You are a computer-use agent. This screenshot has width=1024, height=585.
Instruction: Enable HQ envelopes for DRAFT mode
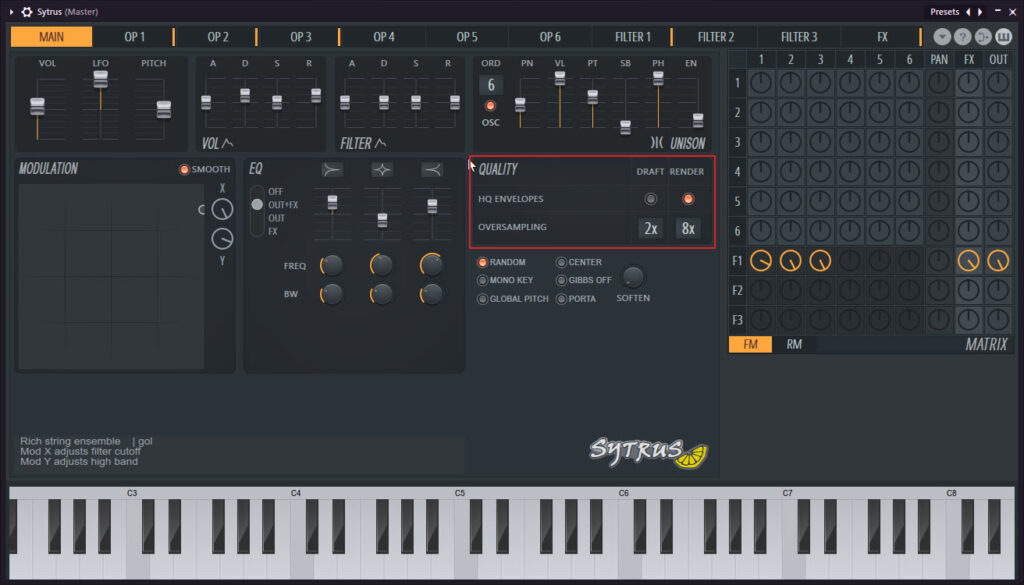(x=650, y=199)
